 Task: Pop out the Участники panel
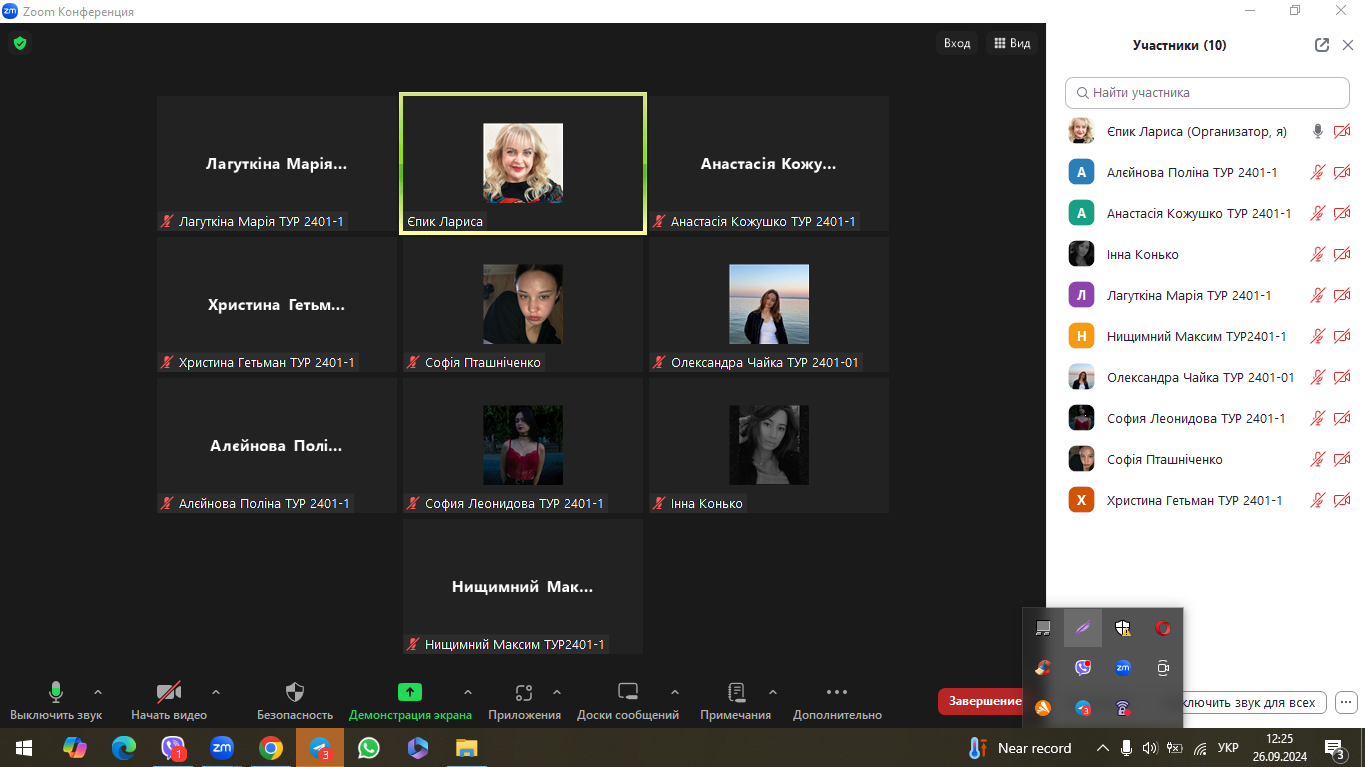[1322, 45]
